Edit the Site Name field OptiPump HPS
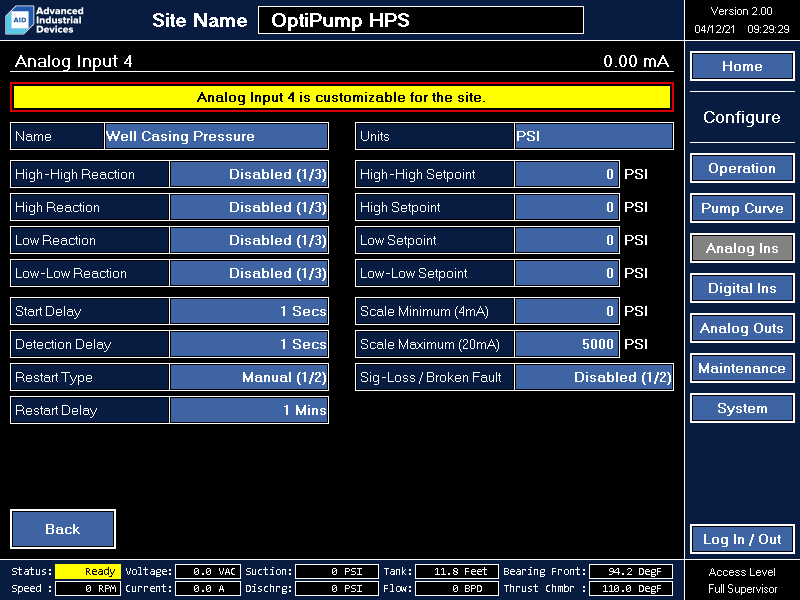The image size is (800, 600). tap(421, 20)
